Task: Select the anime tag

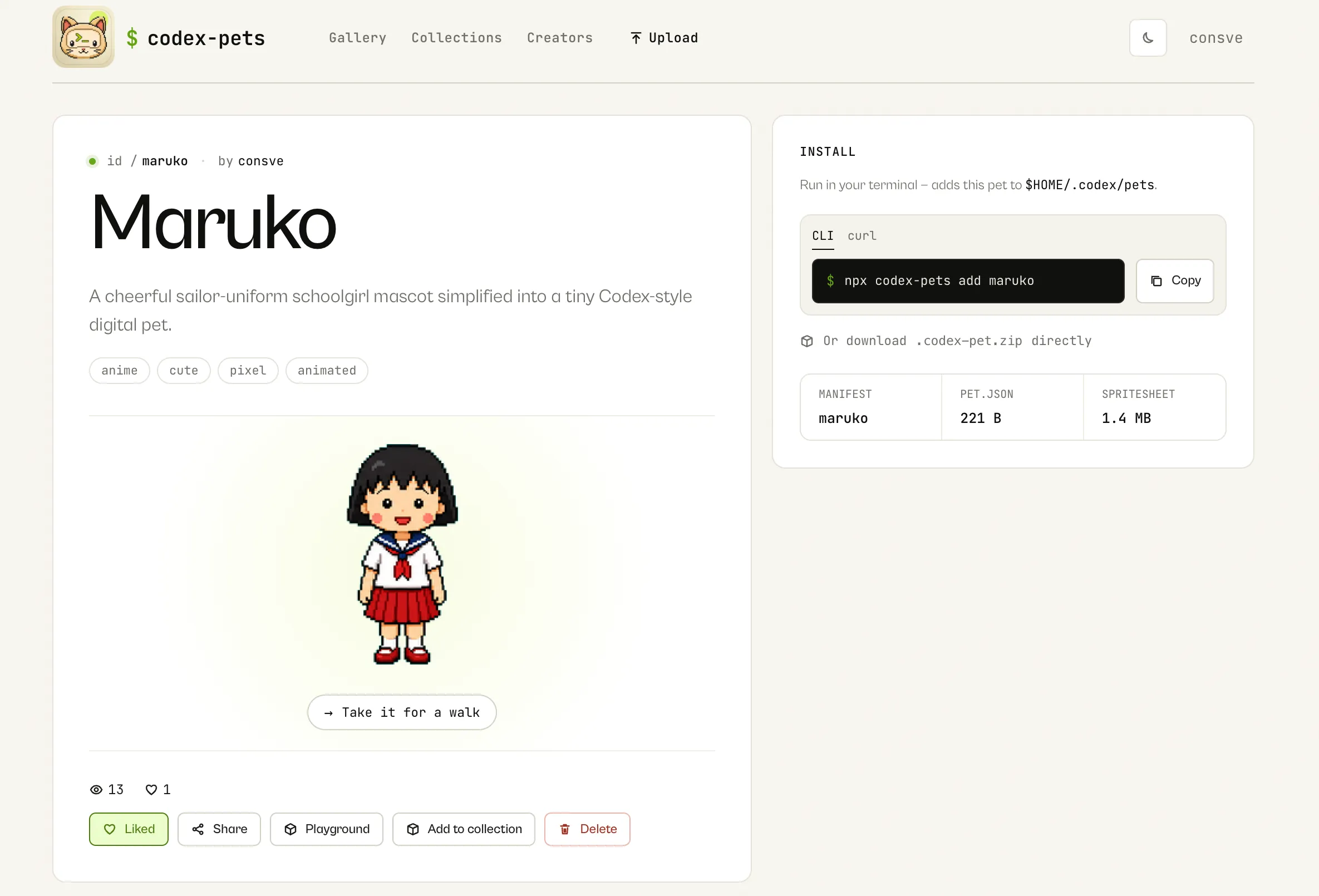Action: (119, 371)
